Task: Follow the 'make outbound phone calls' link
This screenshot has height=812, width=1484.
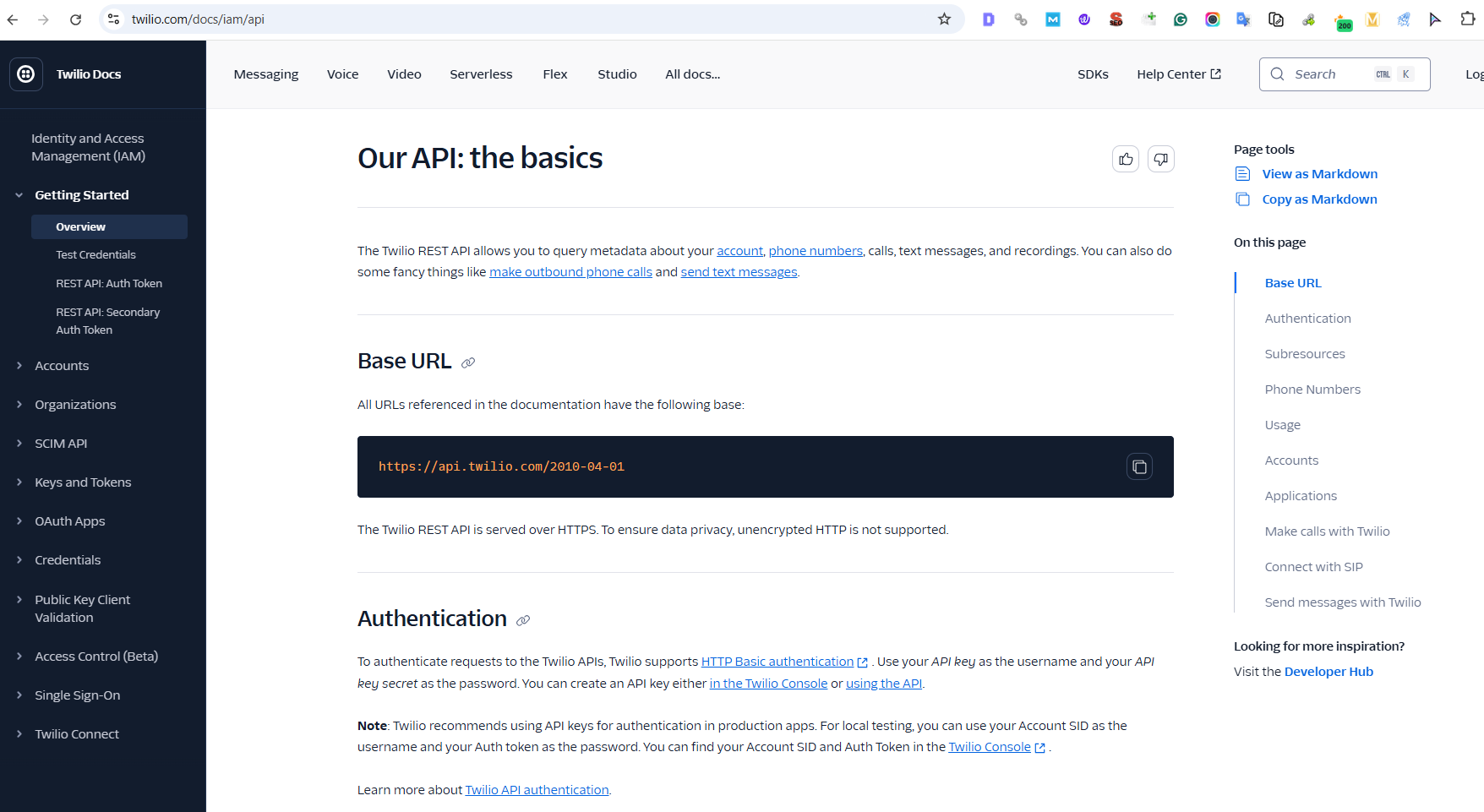Action: point(570,272)
